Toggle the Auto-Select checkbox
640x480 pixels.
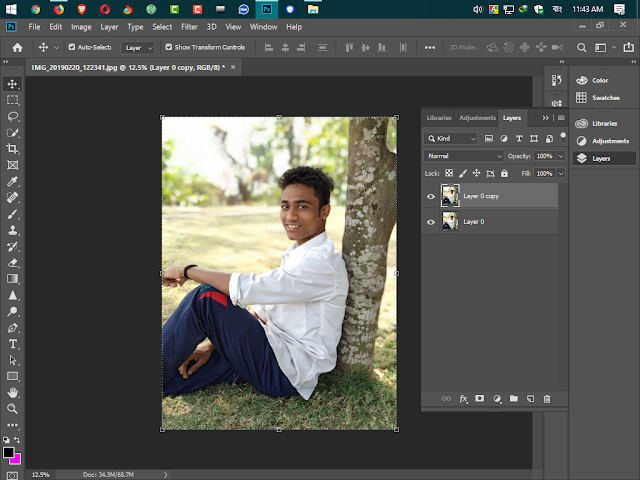pyautogui.click(x=72, y=47)
